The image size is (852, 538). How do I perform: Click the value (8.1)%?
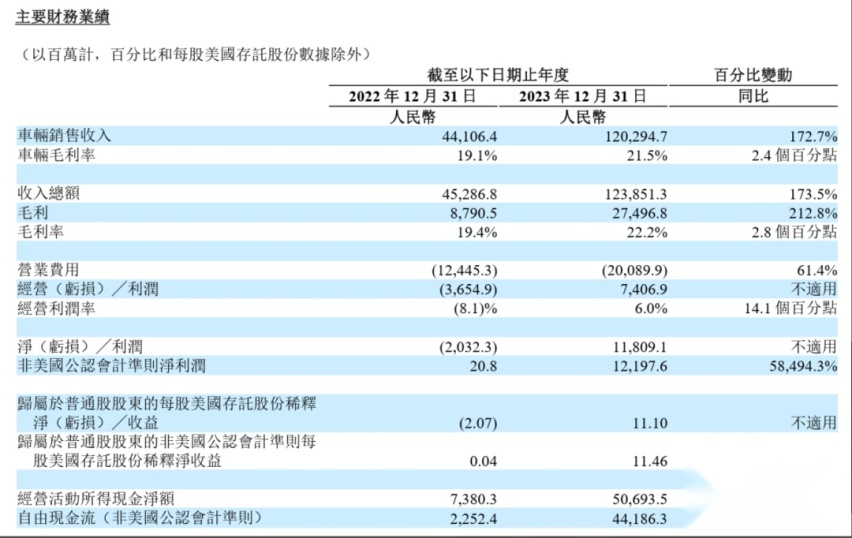475,309
